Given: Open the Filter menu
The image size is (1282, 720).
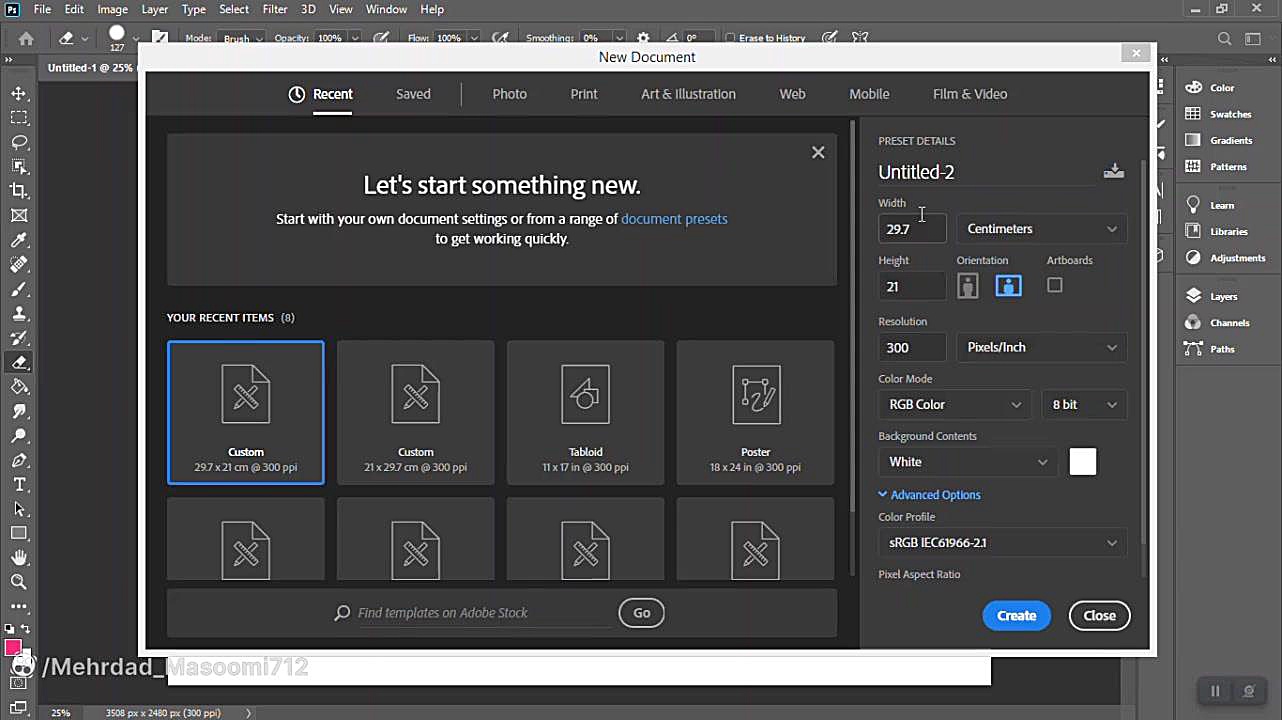Looking at the screenshot, I should pos(275,9).
